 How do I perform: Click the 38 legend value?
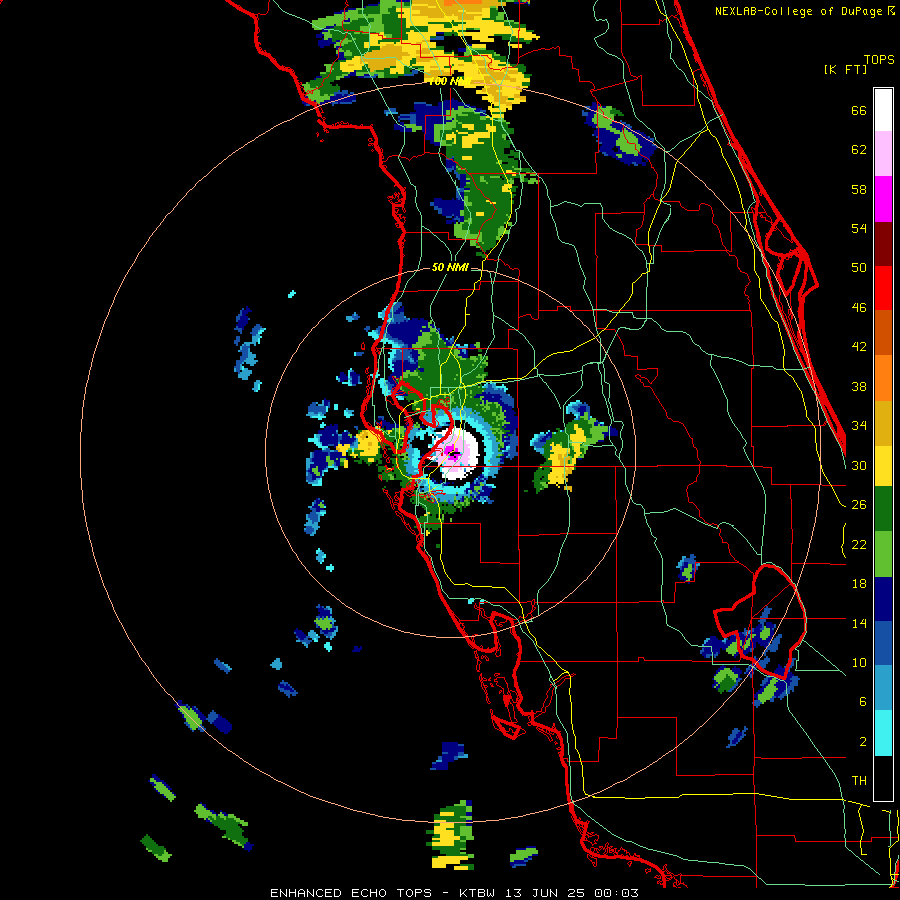pos(859,387)
